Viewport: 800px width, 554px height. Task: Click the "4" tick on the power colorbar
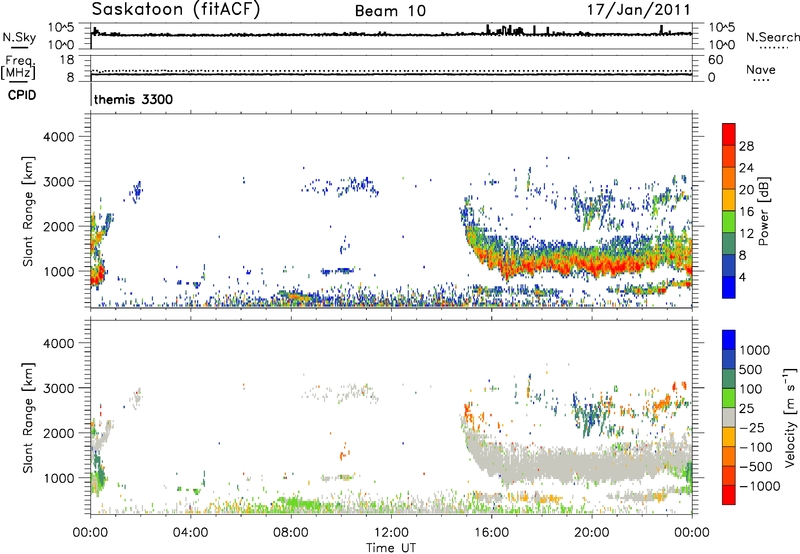pos(743,277)
